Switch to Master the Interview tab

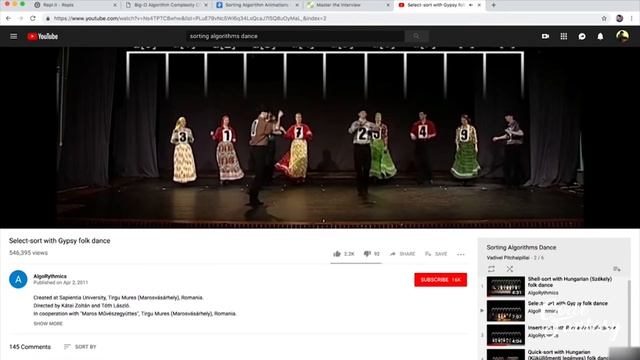point(349,5)
